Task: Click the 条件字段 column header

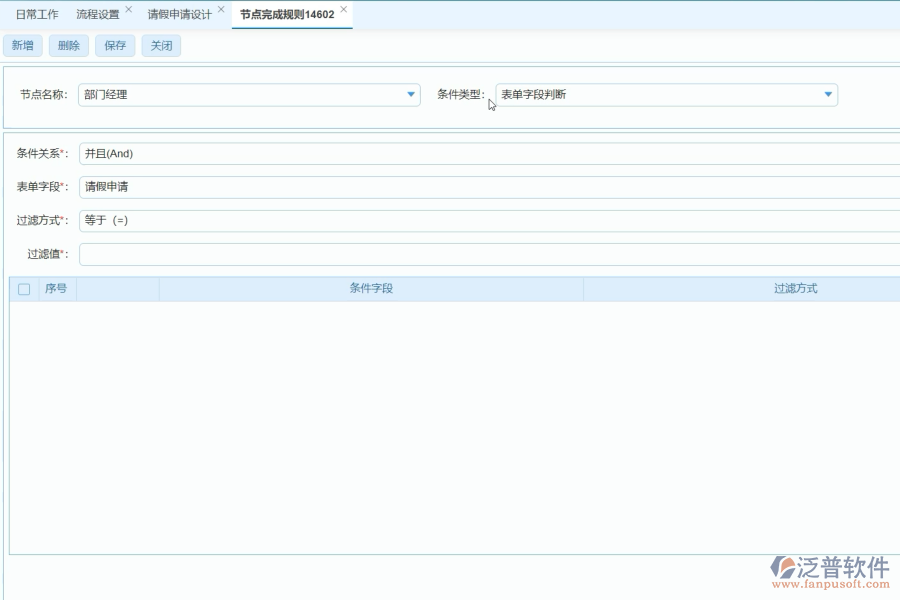Action: coord(372,288)
